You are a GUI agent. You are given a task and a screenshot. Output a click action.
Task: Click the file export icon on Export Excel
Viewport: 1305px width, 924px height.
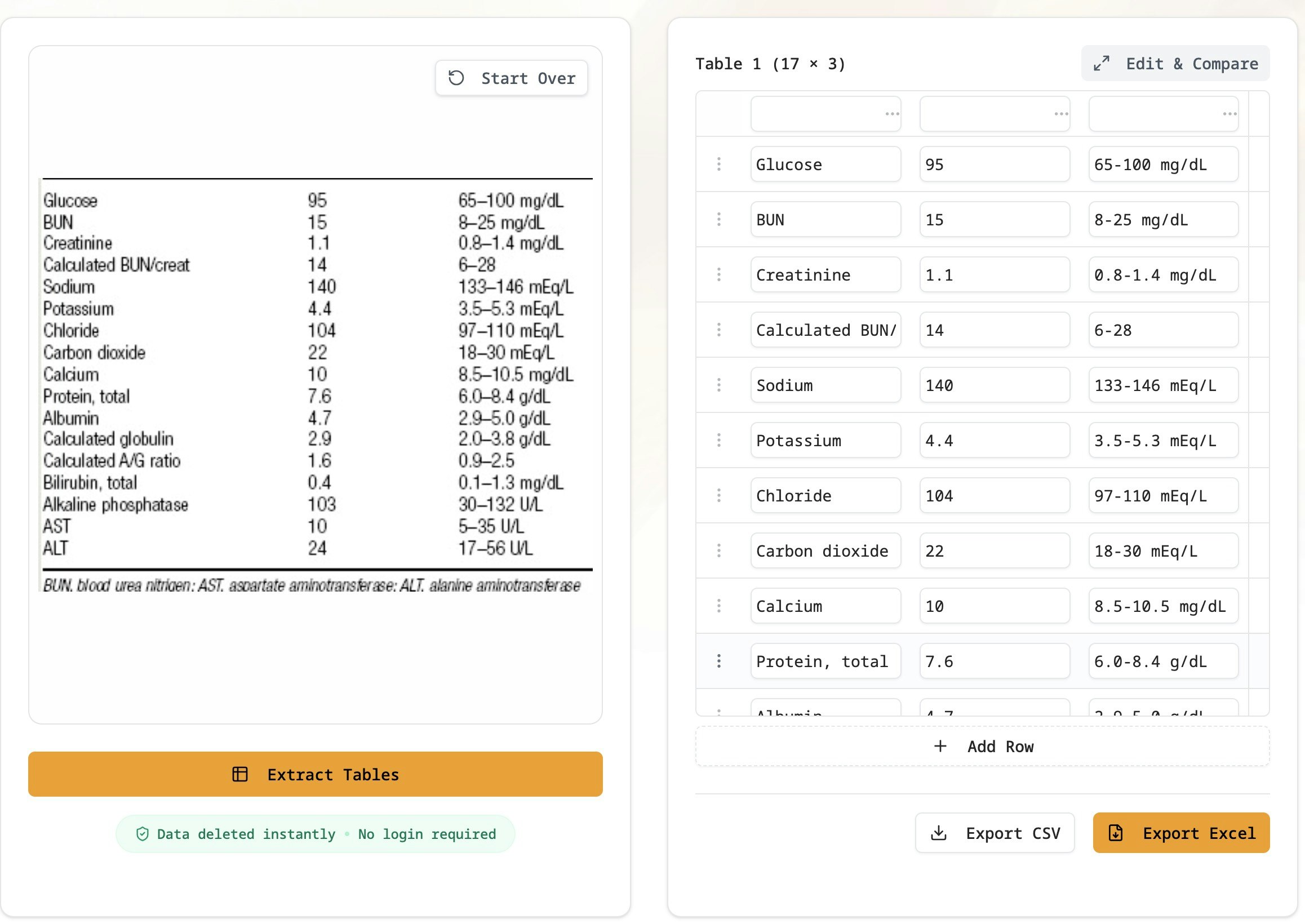pyautogui.click(x=1116, y=832)
